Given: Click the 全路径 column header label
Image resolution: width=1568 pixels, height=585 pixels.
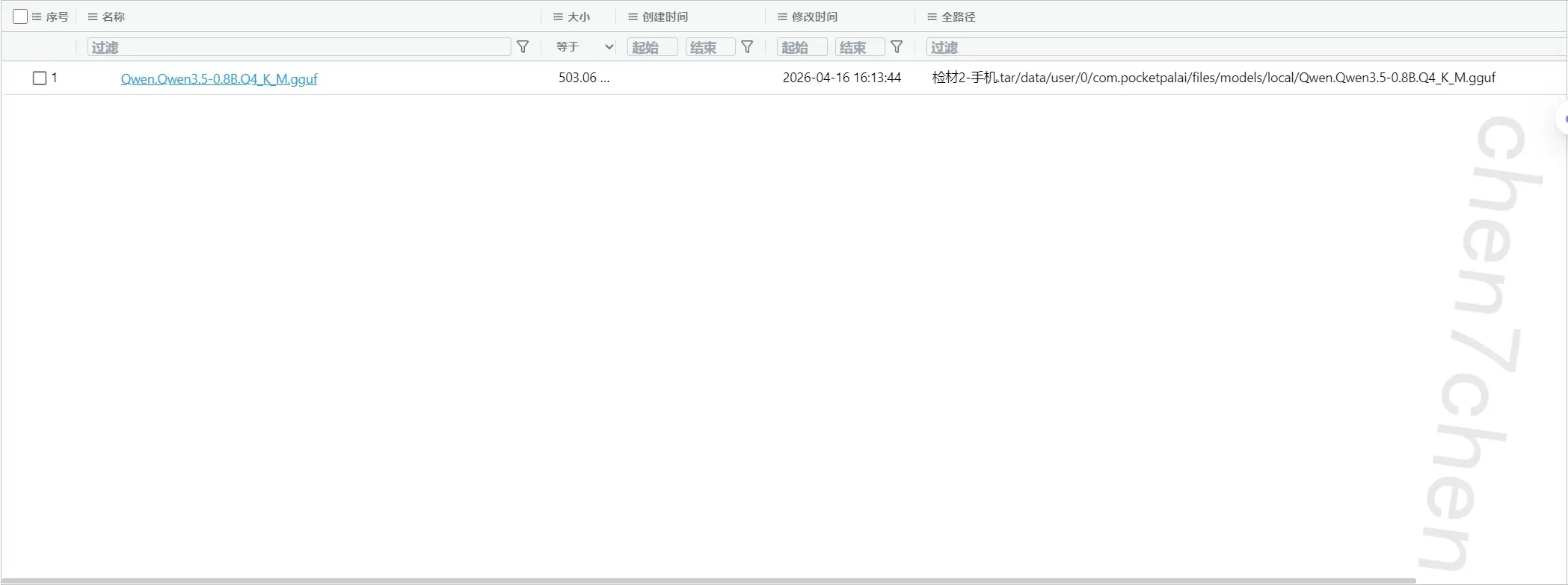Looking at the screenshot, I should click(x=959, y=16).
